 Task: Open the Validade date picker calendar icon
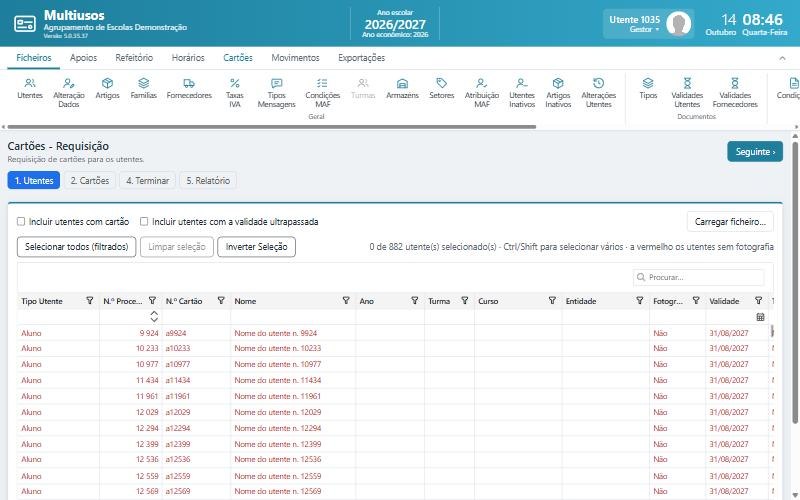point(760,317)
